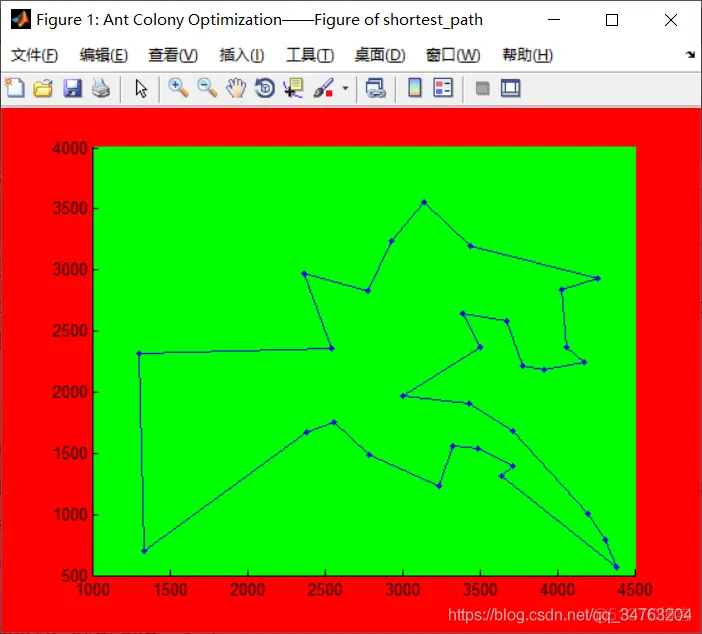The width and height of the screenshot is (702, 634).
Task: Activate the Zoom Out magnifier tool
Action: 207,88
